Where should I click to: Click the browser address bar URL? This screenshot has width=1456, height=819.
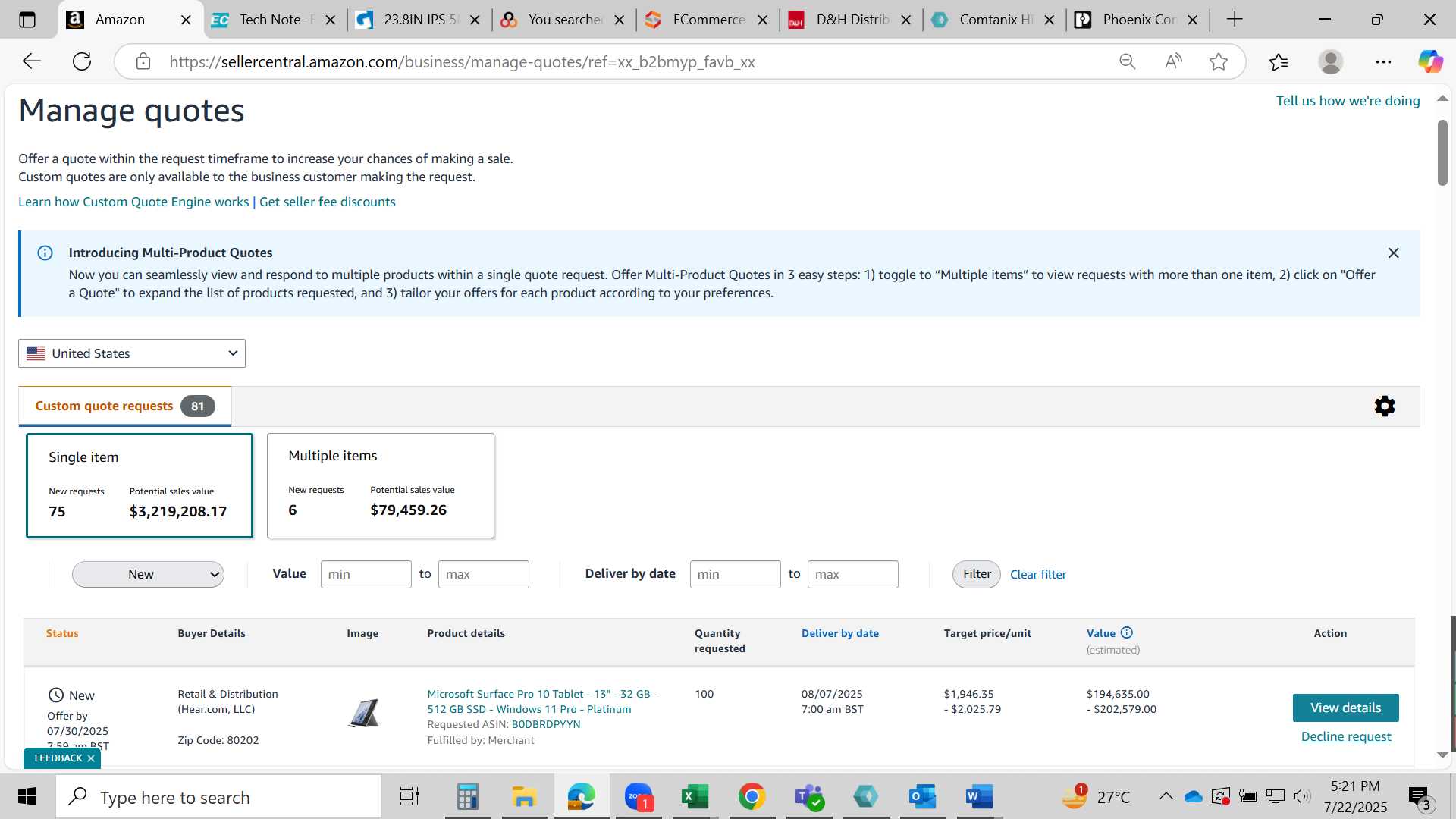[x=462, y=62]
